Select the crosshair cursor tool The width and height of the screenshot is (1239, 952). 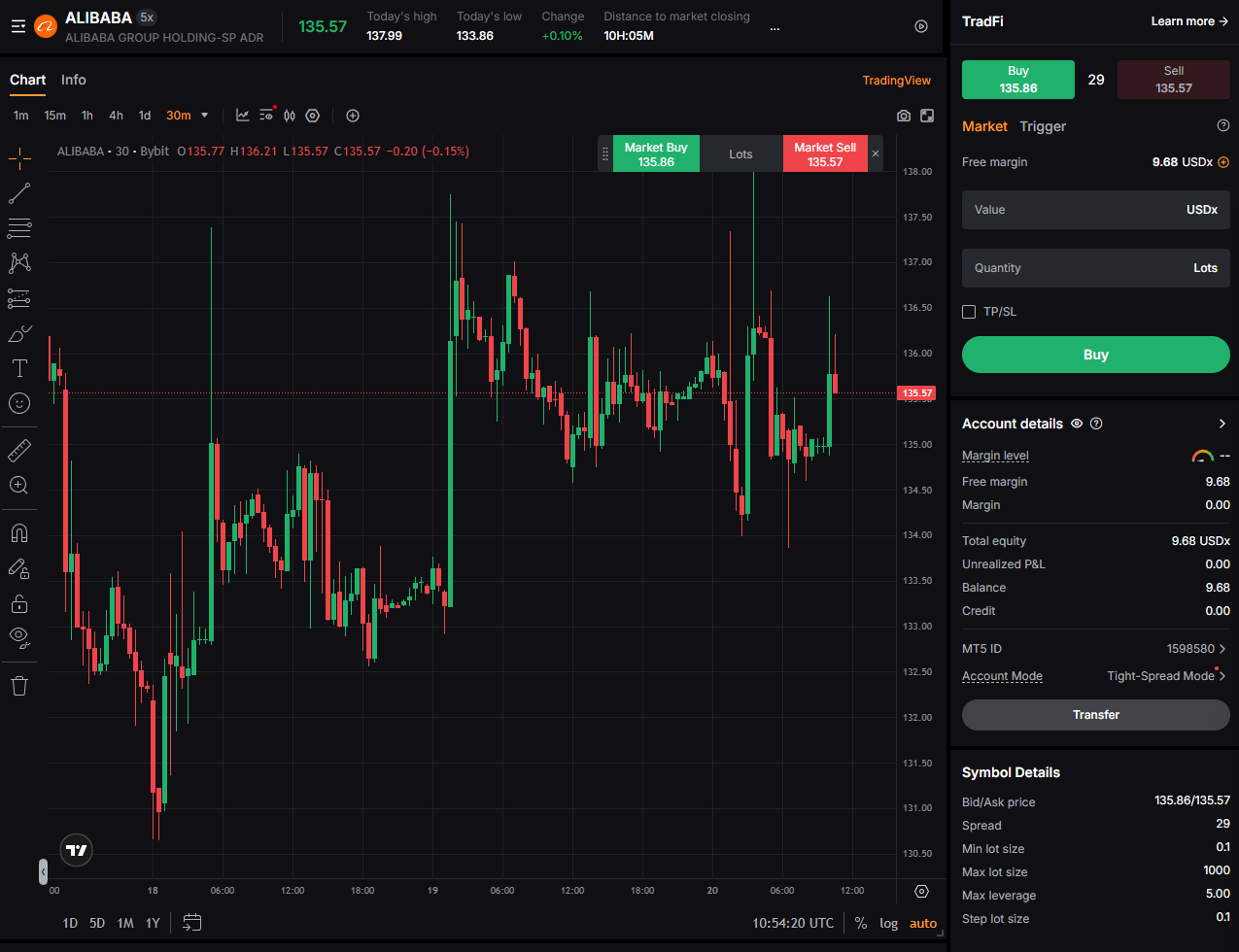pos(19,157)
